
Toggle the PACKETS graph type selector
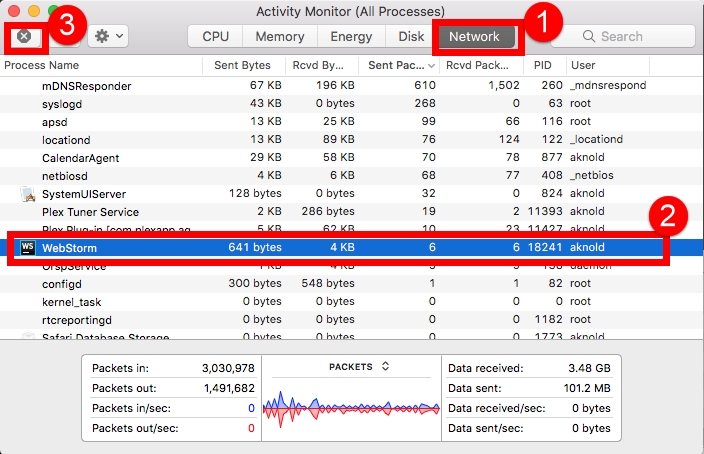coord(359,367)
